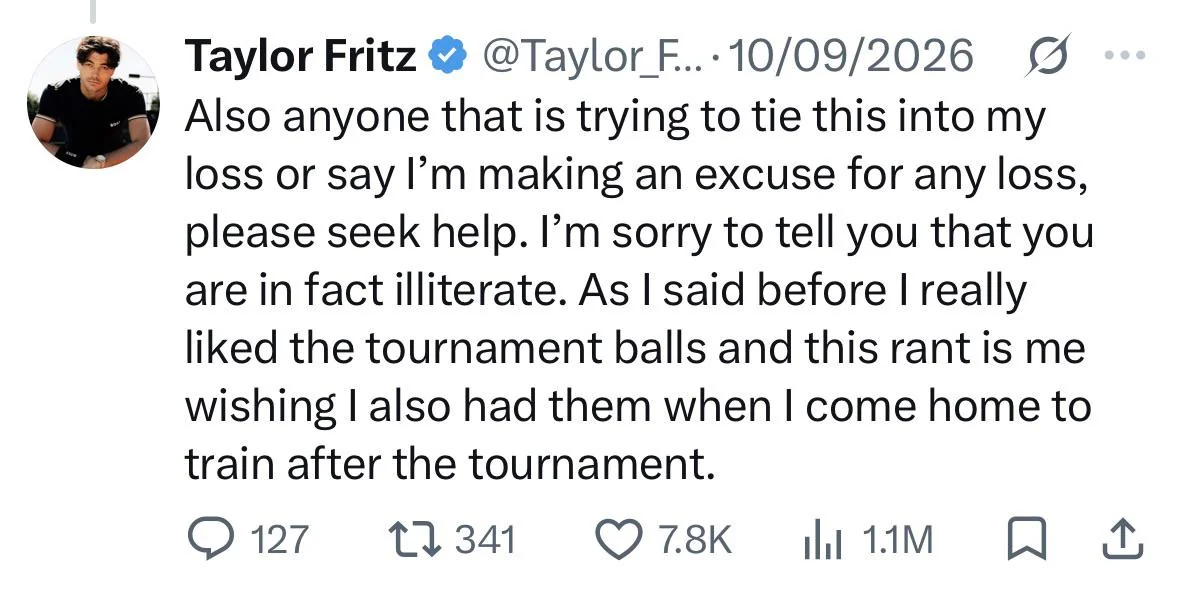Bookmark this post
Image resolution: width=1179 pixels, height=595 pixels.
(x=1027, y=539)
